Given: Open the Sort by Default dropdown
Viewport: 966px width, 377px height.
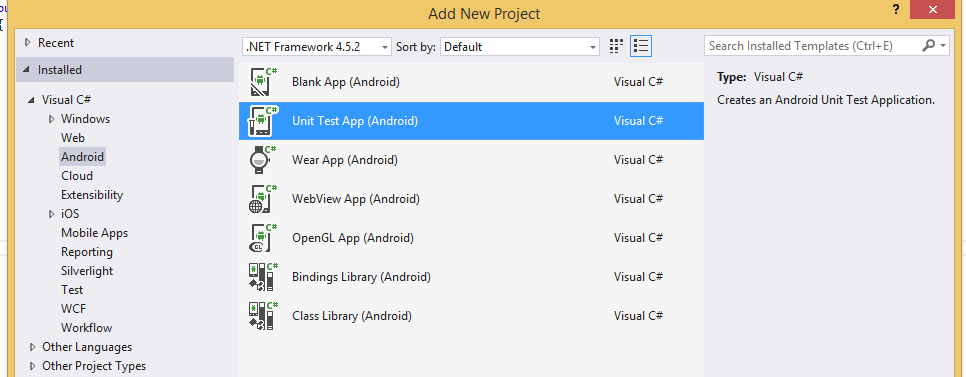Looking at the screenshot, I should coord(520,46).
